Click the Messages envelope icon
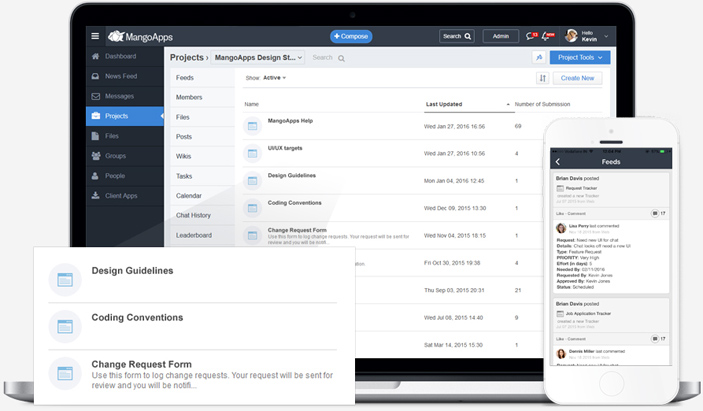Viewport: 703px width, 411px height. pos(95,96)
